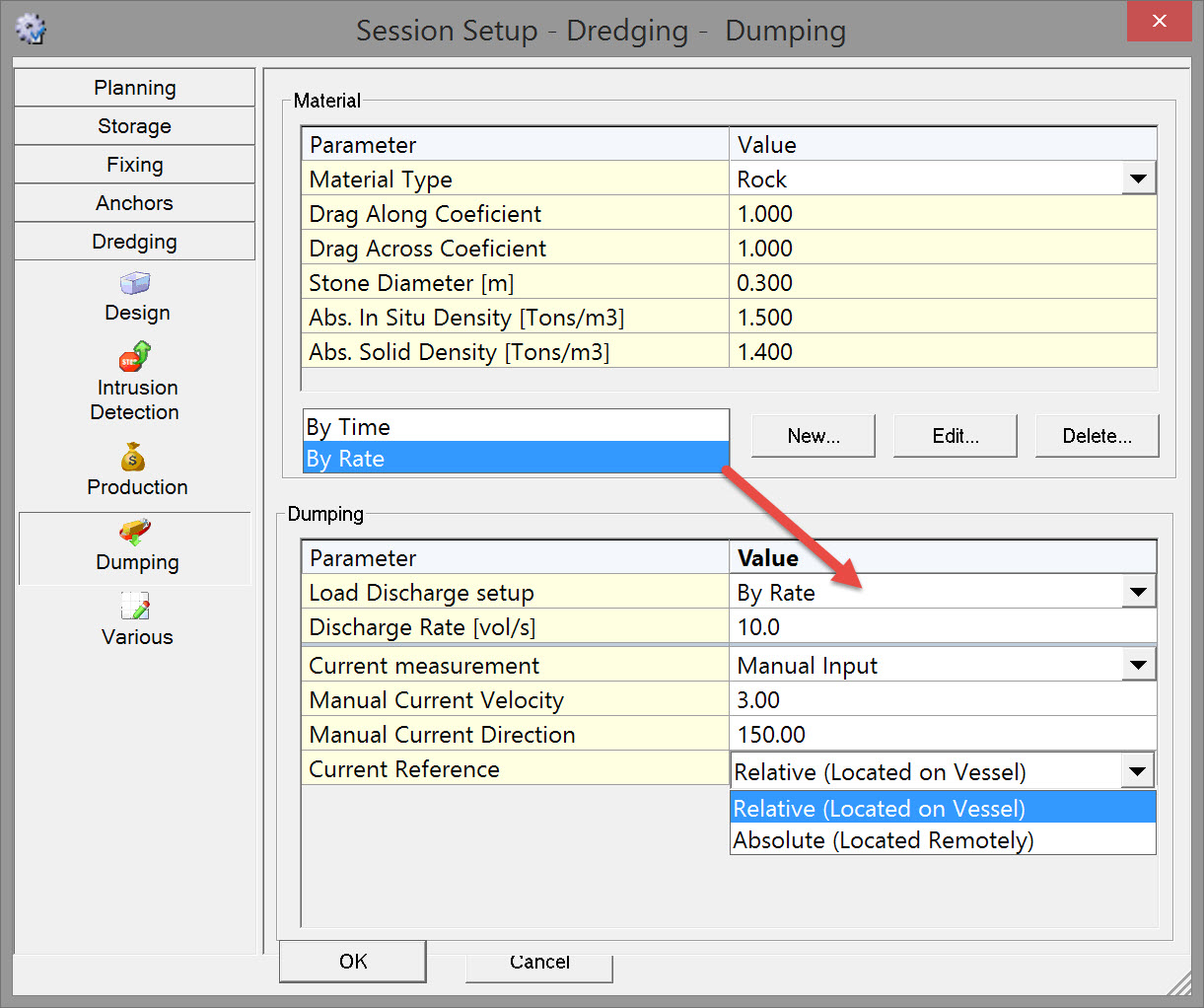Image resolution: width=1204 pixels, height=1008 pixels.
Task: Click the gear icon in title bar
Action: [x=32, y=29]
